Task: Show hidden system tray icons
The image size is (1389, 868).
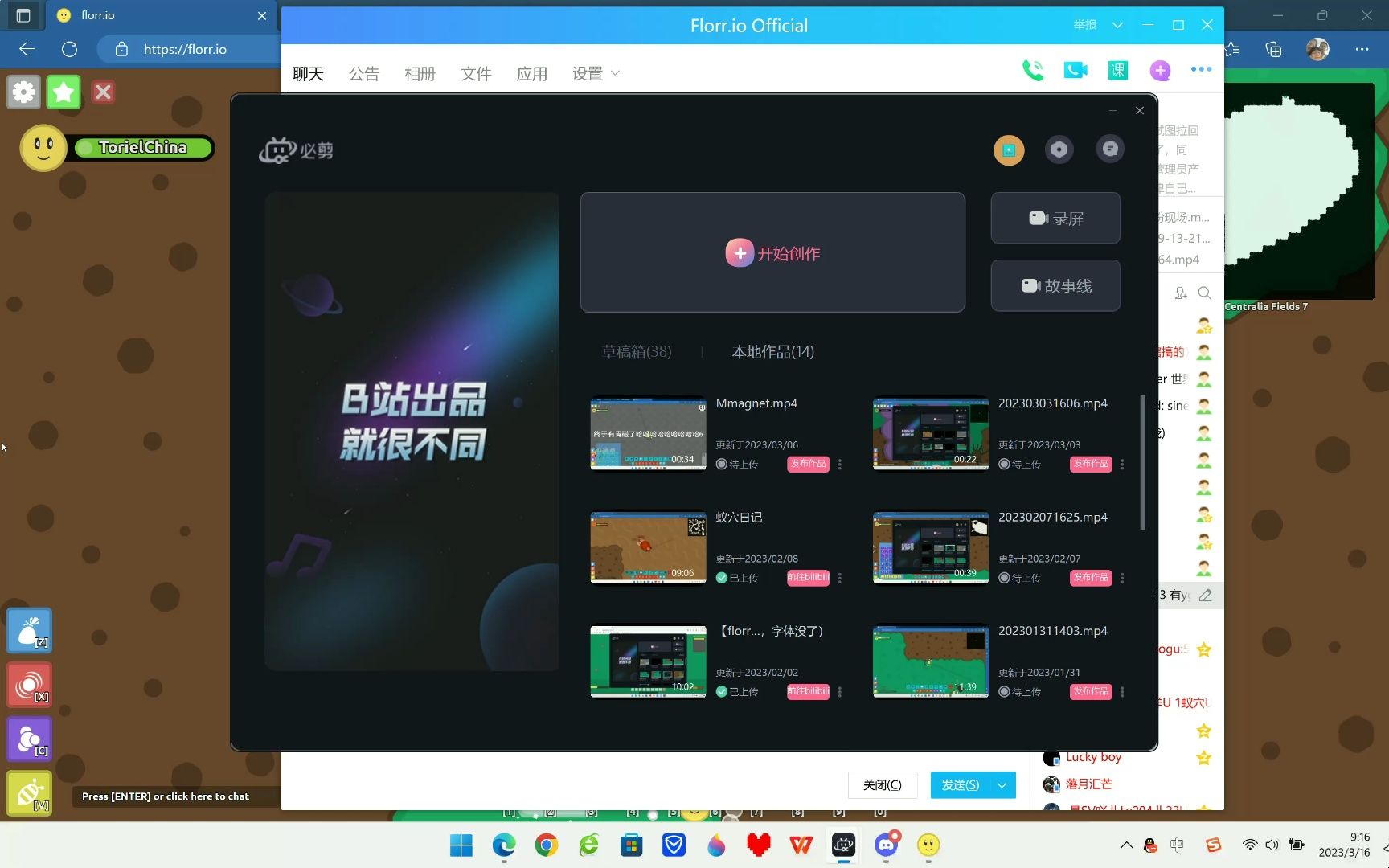Action: [x=1126, y=845]
